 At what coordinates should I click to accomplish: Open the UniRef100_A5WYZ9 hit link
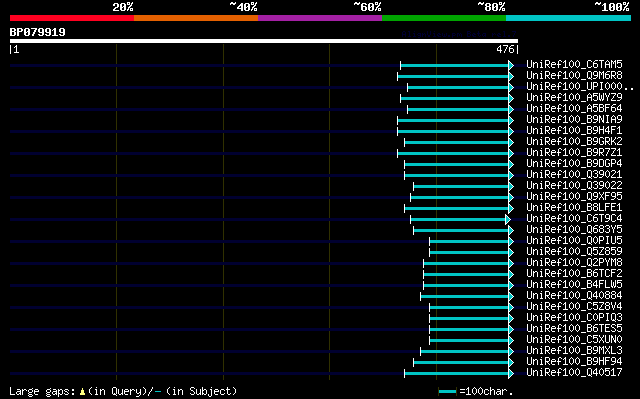574,98
